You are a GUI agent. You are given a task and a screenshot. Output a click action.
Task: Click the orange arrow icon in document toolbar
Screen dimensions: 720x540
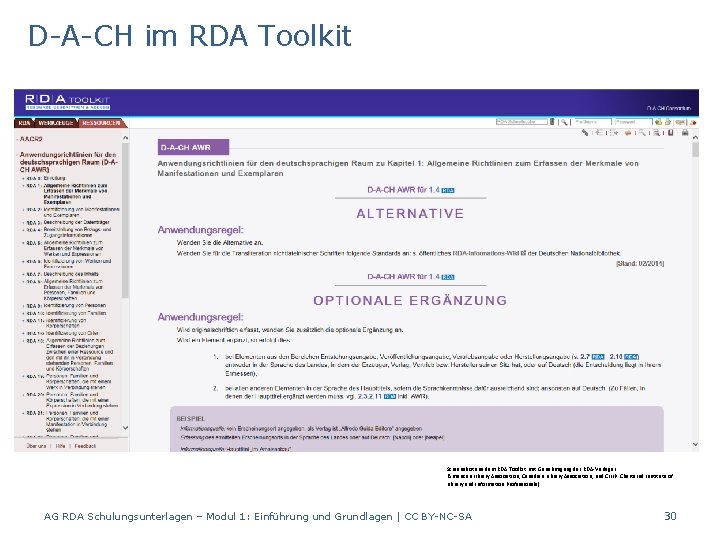(x=628, y=133)
